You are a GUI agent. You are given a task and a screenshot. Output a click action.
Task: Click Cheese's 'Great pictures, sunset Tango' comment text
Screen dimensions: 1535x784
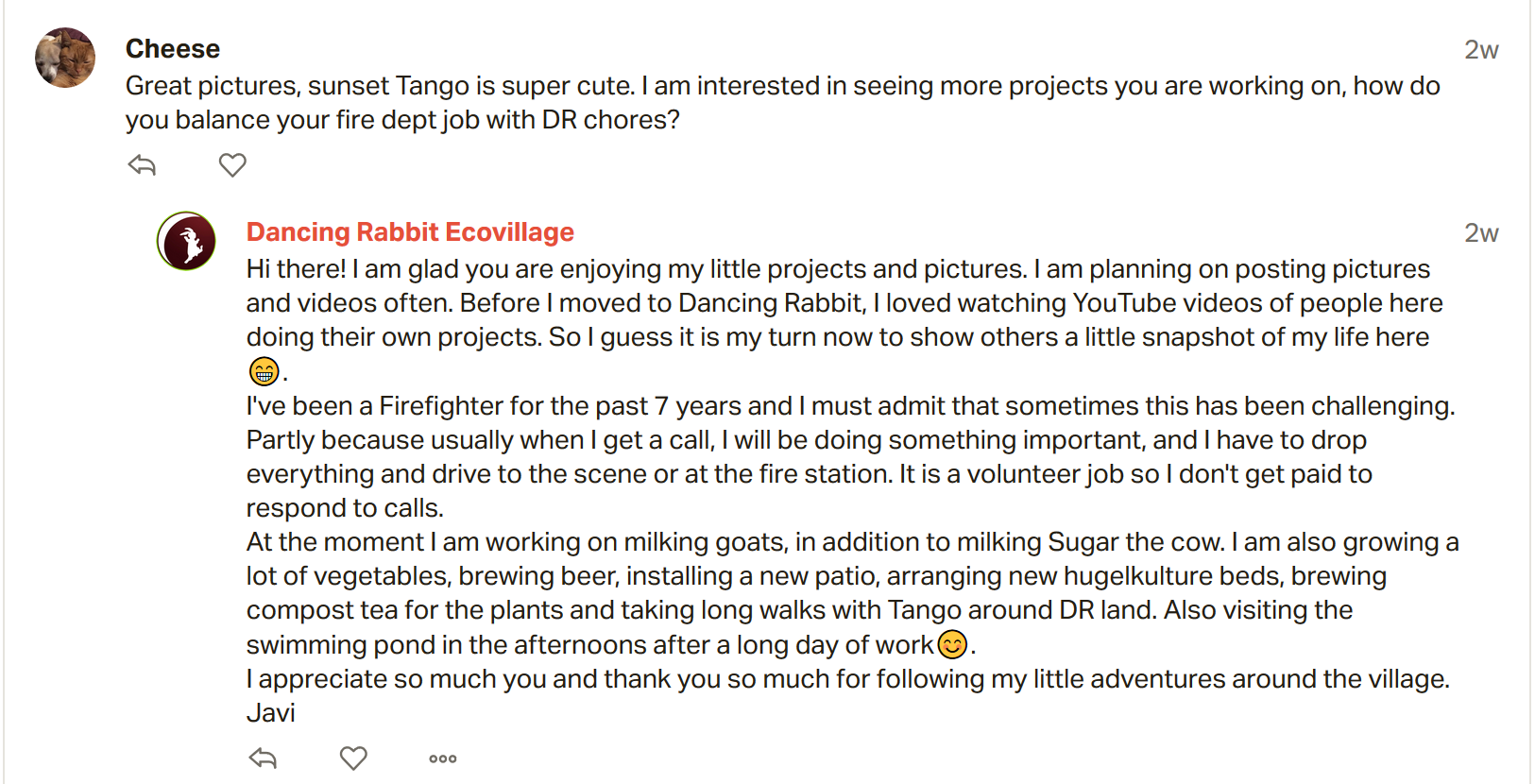[x=782, y=86]
